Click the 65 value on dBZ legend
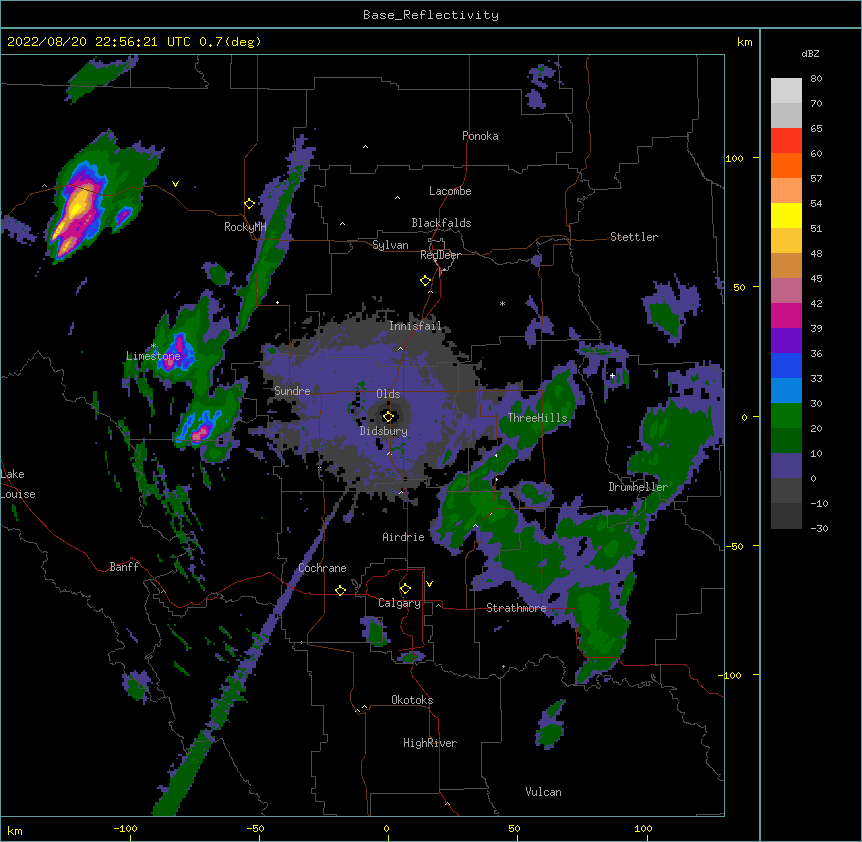862x842 pixels. pos(816,129)
